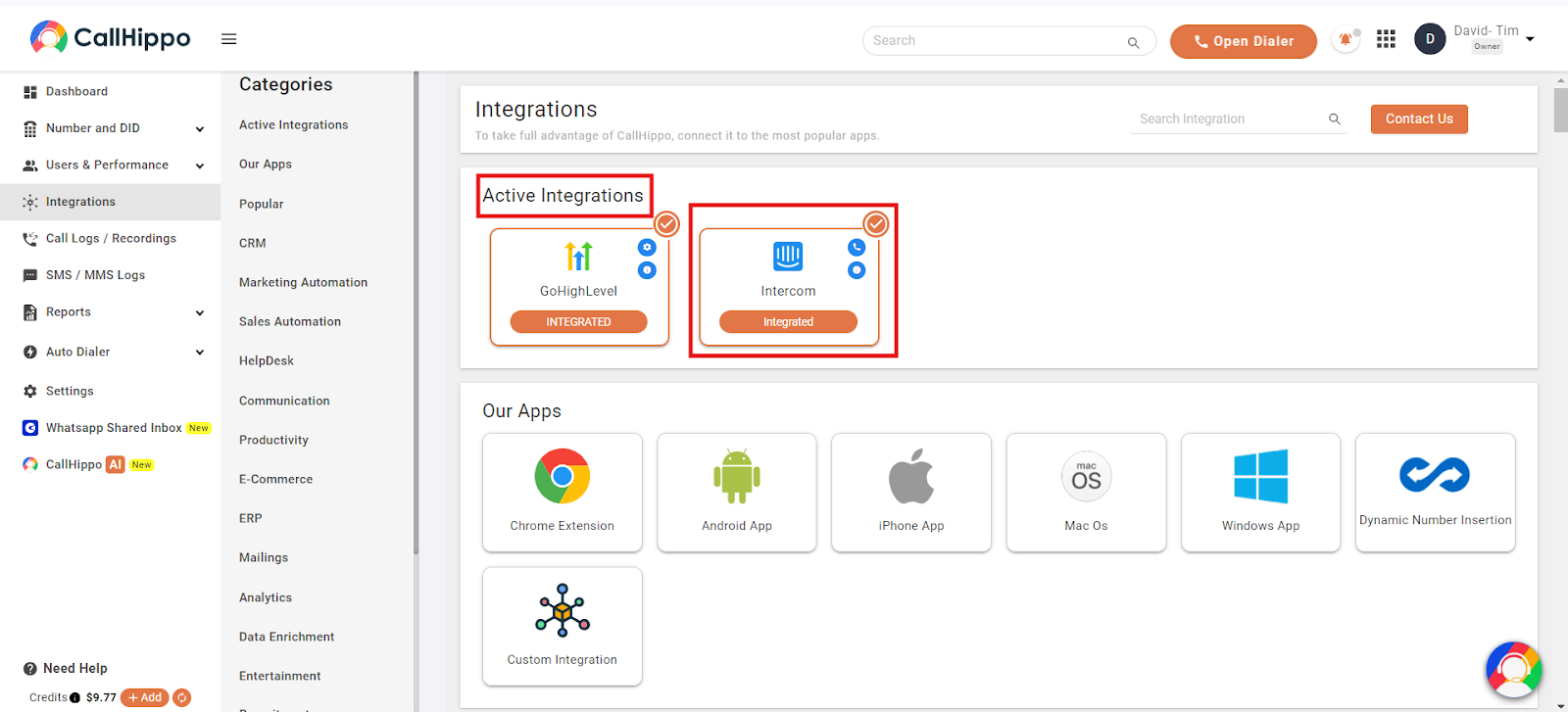Image resolution: width=1568 pixels, height=712 pixels.
Task: Expand the Auto Dialer menu arrow
Action: coord(200,353)
